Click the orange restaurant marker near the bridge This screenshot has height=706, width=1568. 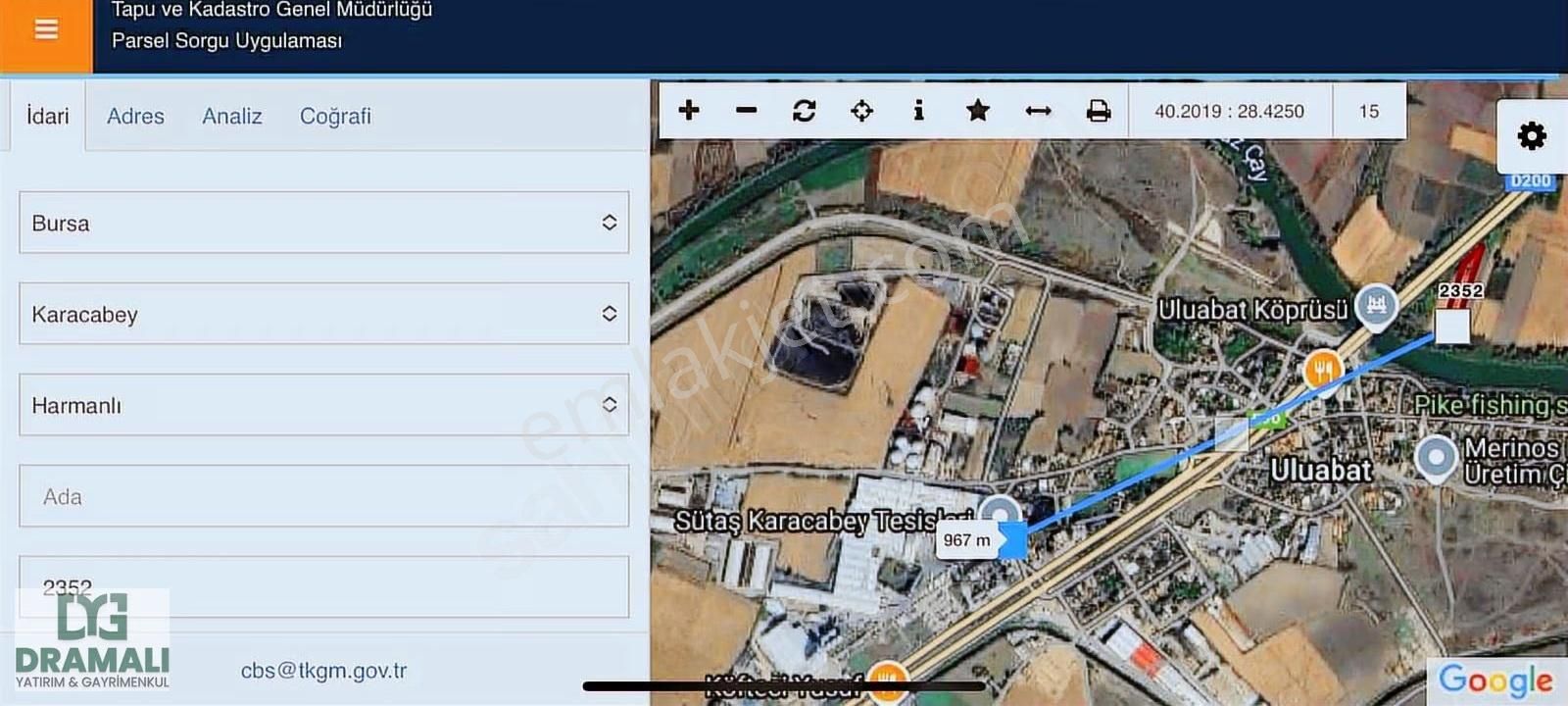pos(1323,372)
